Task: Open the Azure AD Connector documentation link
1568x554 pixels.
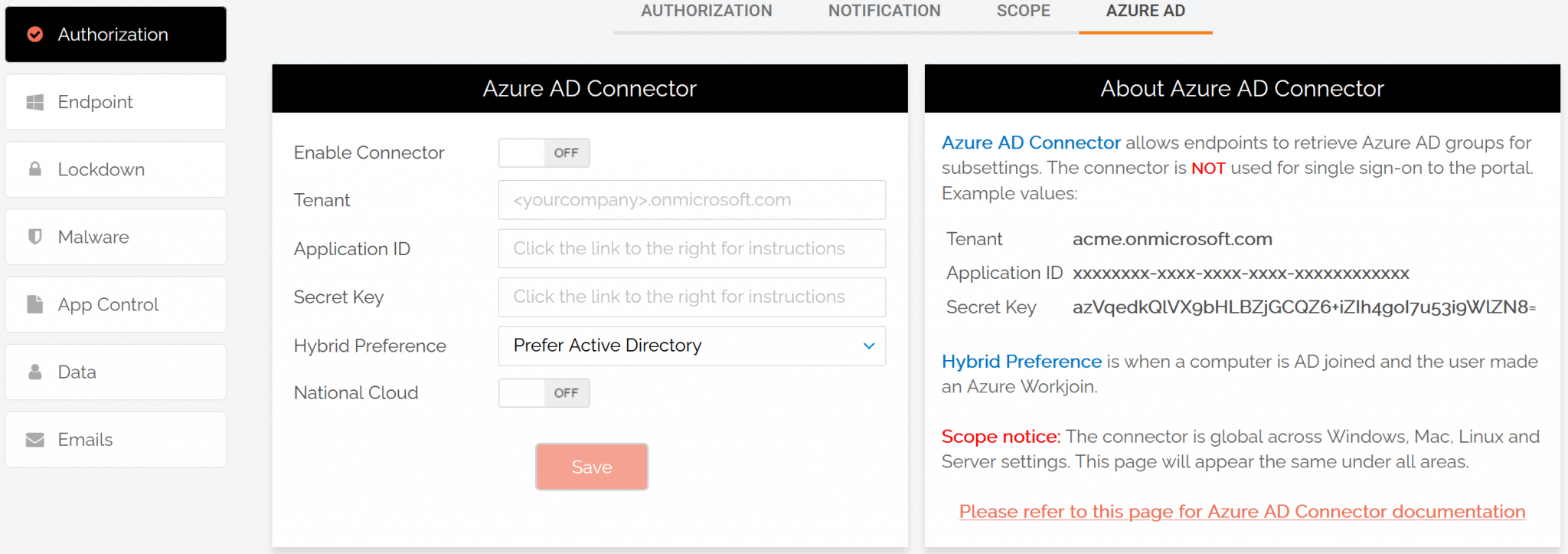Action: pos(1241,511)
